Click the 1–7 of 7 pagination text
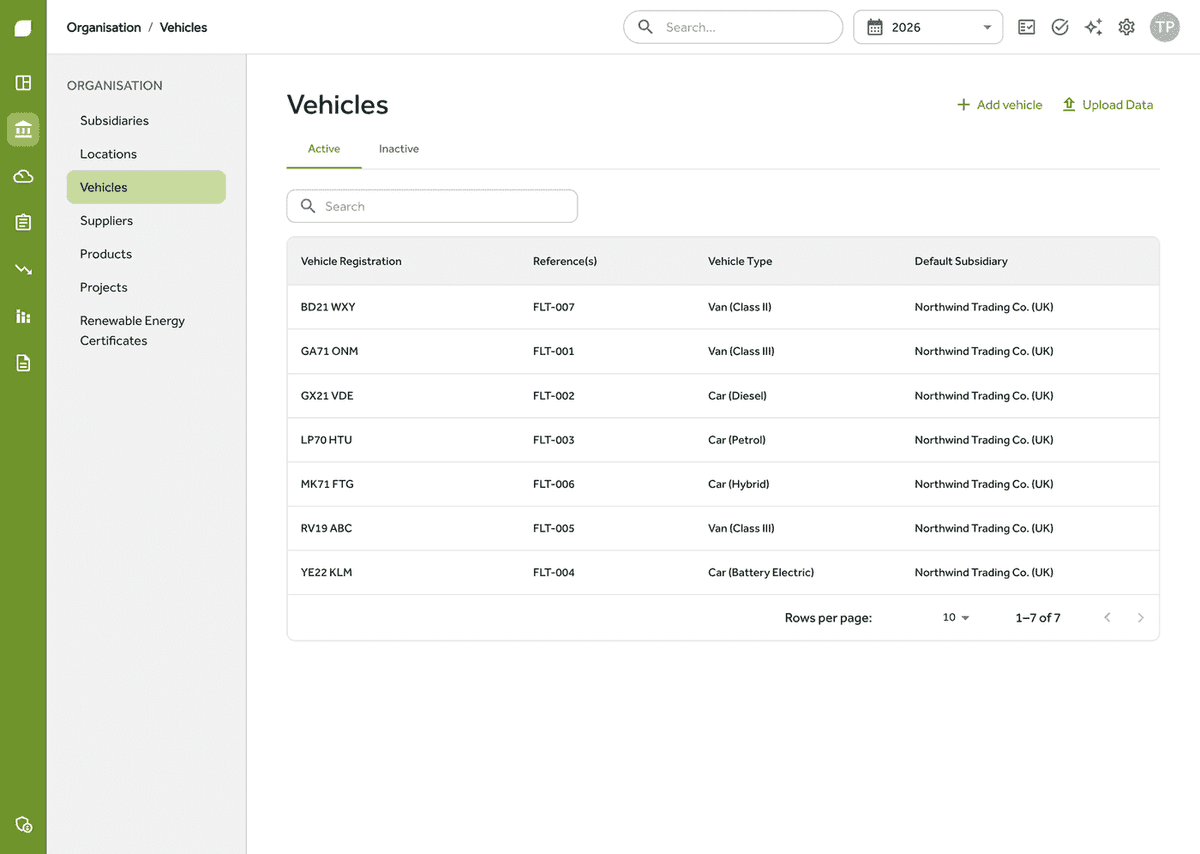This screenshot has width=1200, height=854. 1038,618
